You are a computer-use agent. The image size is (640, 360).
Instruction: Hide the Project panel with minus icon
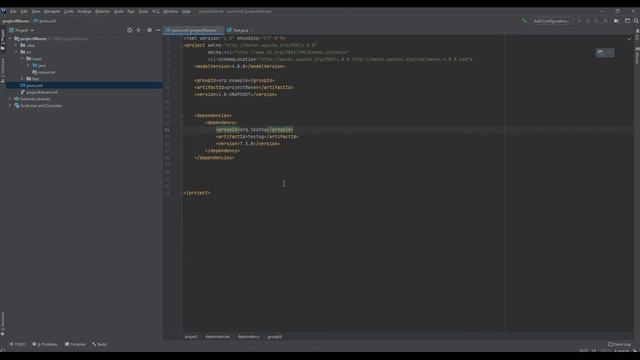pyautogui.click(x=158, y=30)
